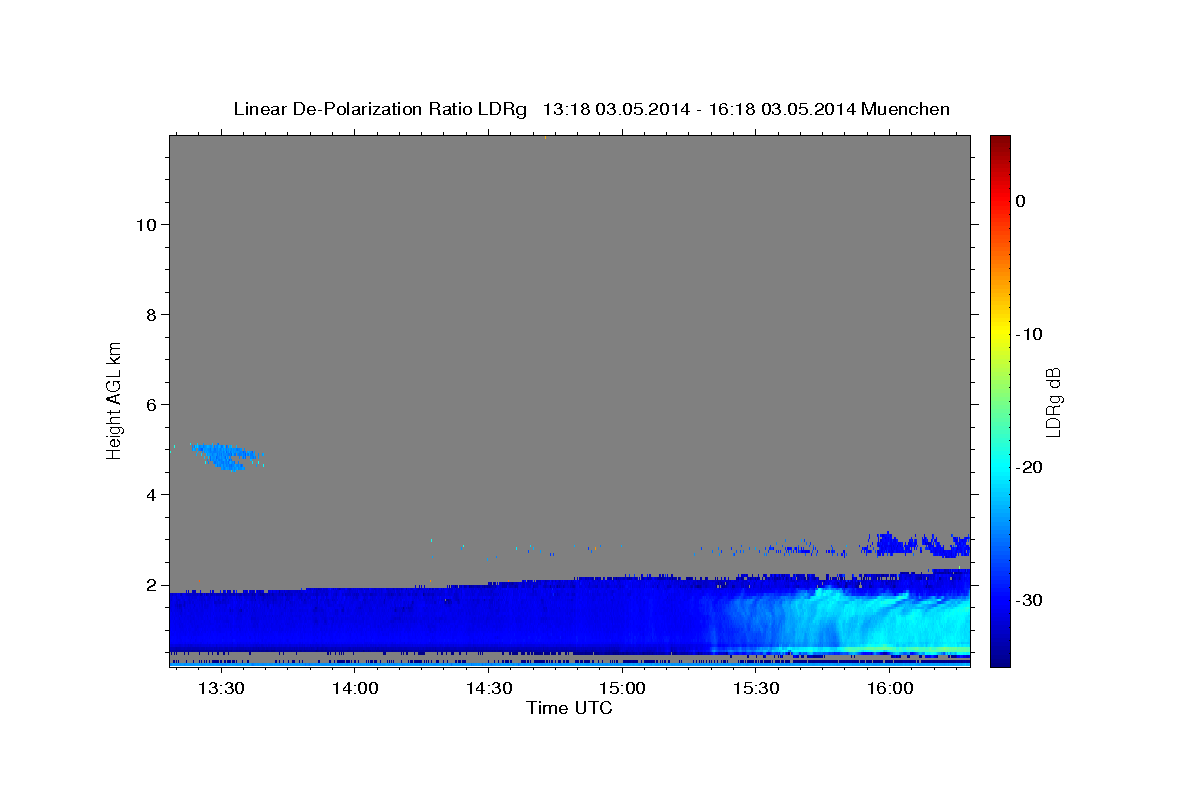Click the '14:00' time tick label

tap(355, 689)
